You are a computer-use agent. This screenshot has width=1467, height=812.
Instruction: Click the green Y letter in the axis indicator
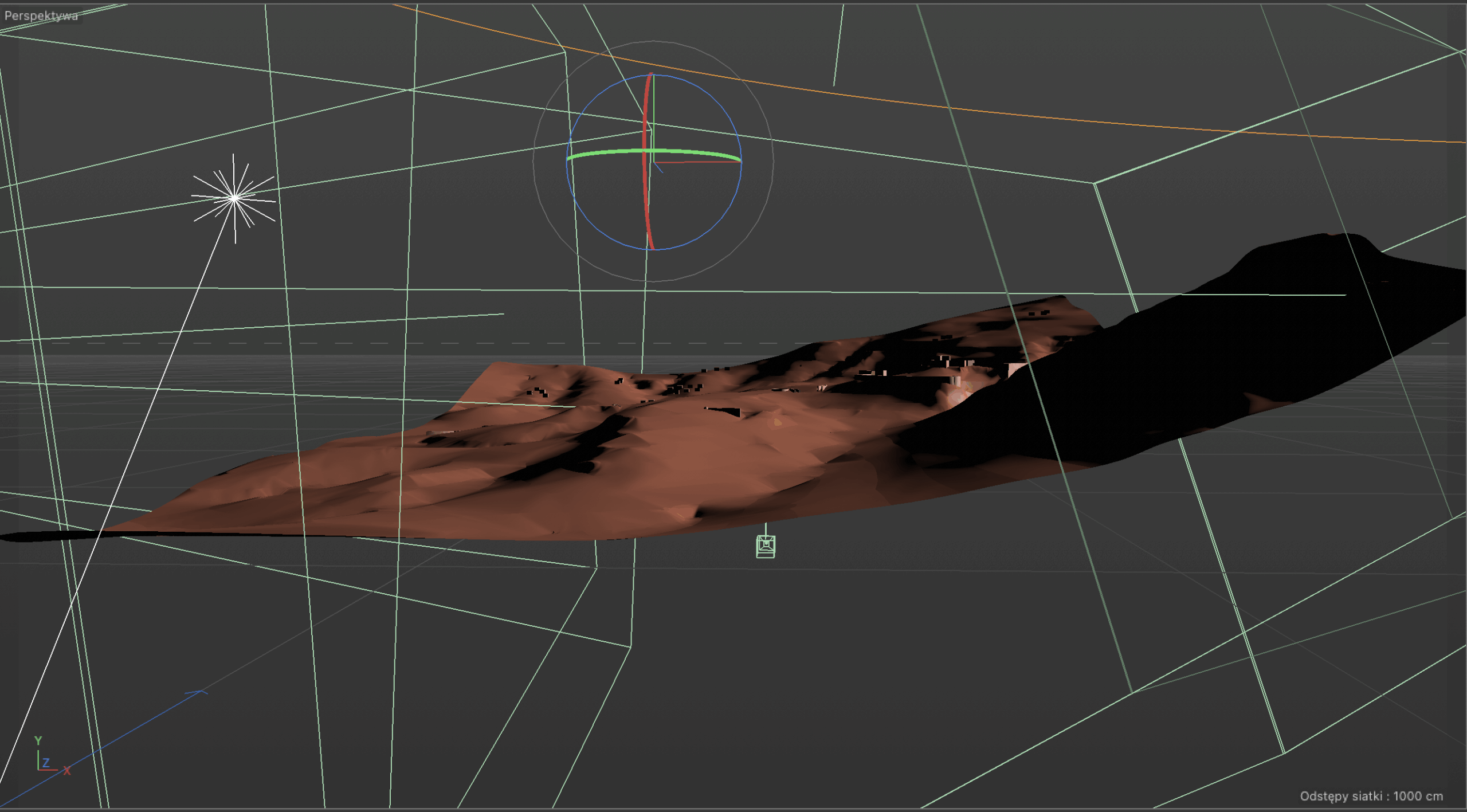38,741
